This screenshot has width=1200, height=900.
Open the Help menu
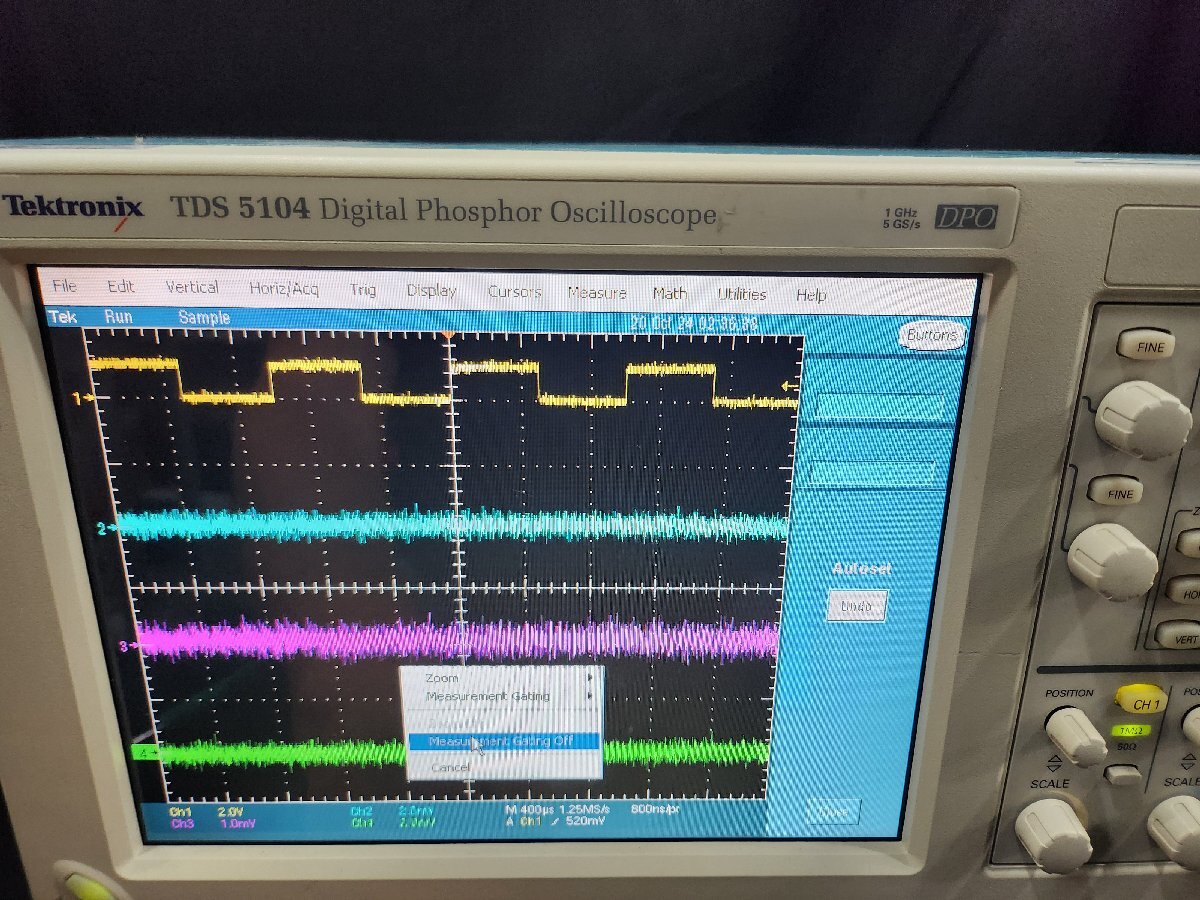pyautogui.click(x=811, y=296)
